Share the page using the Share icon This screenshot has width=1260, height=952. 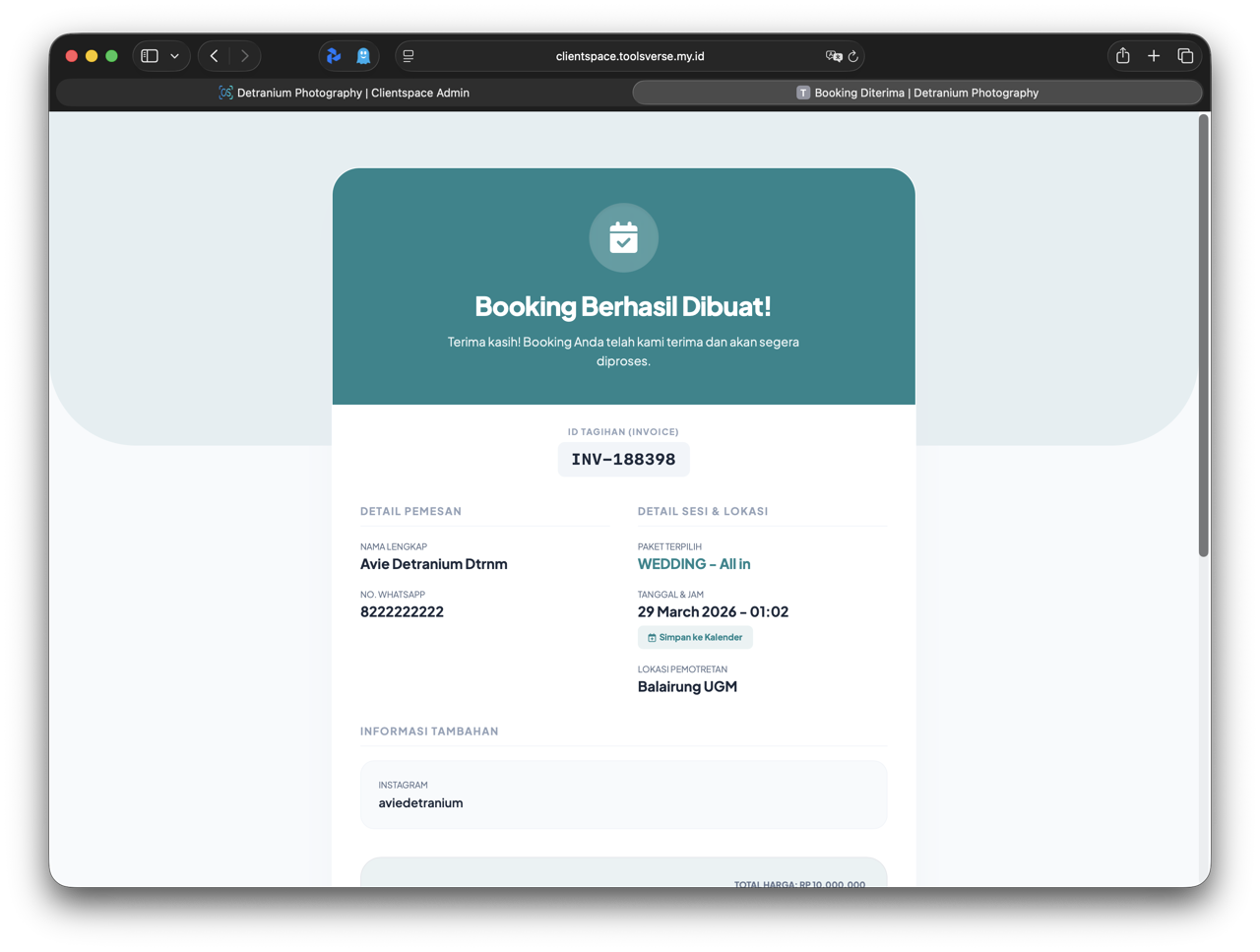1122,56
